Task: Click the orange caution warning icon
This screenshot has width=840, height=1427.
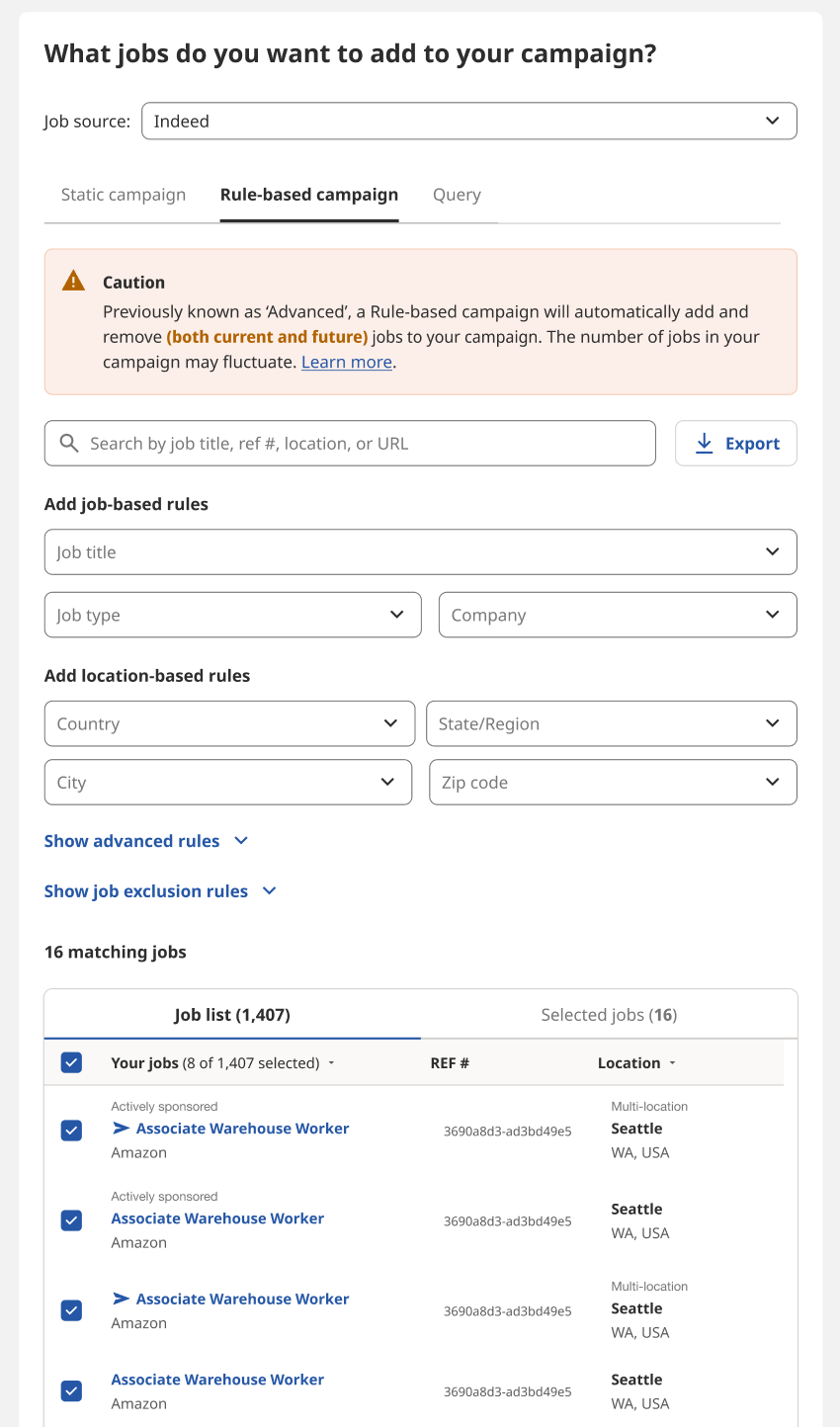Action: point(74,282)
